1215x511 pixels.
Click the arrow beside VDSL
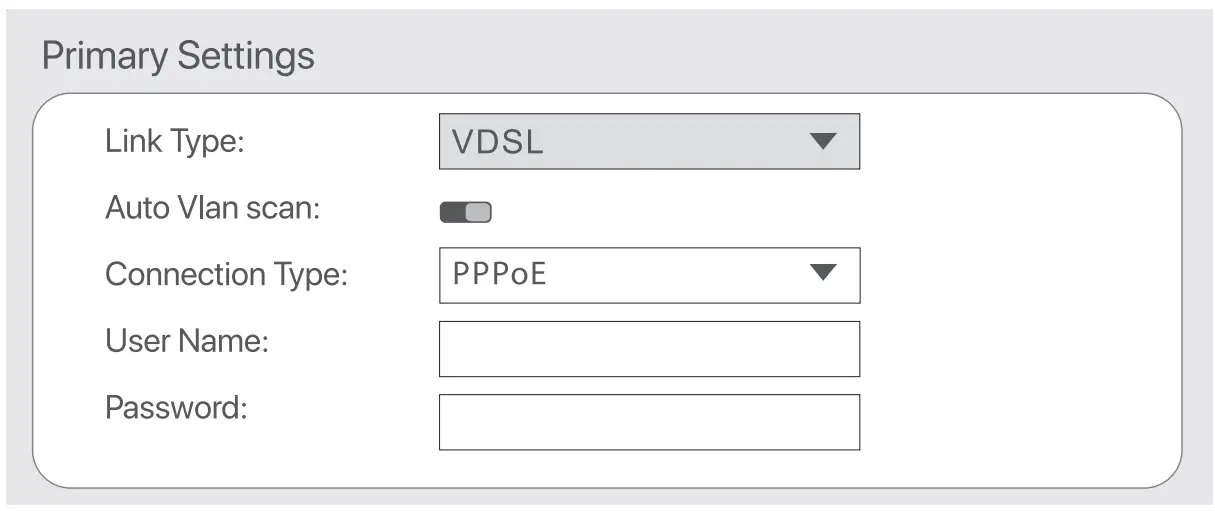(x=822, y=142)
